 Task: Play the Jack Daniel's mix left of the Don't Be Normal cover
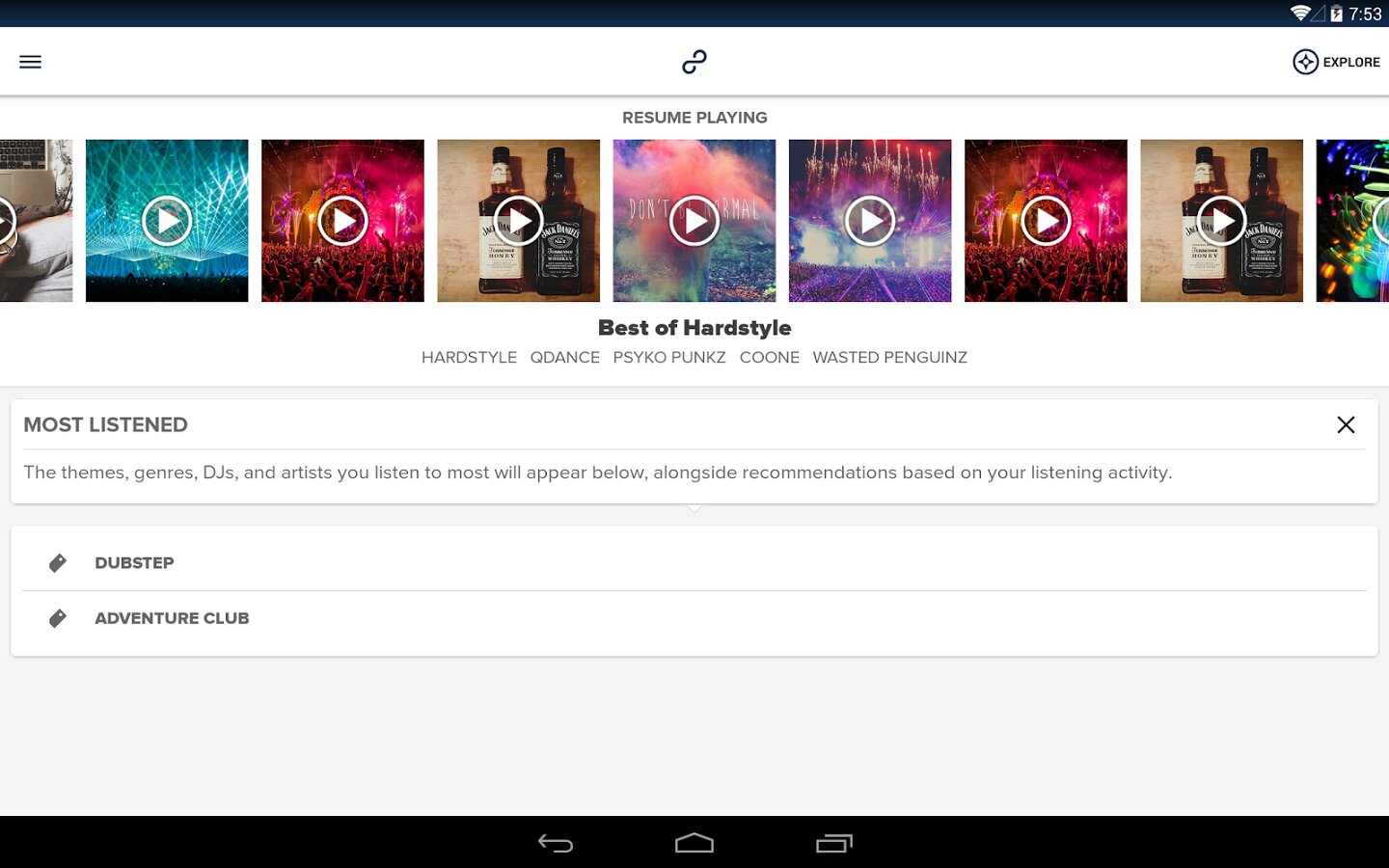pos(519,221)
